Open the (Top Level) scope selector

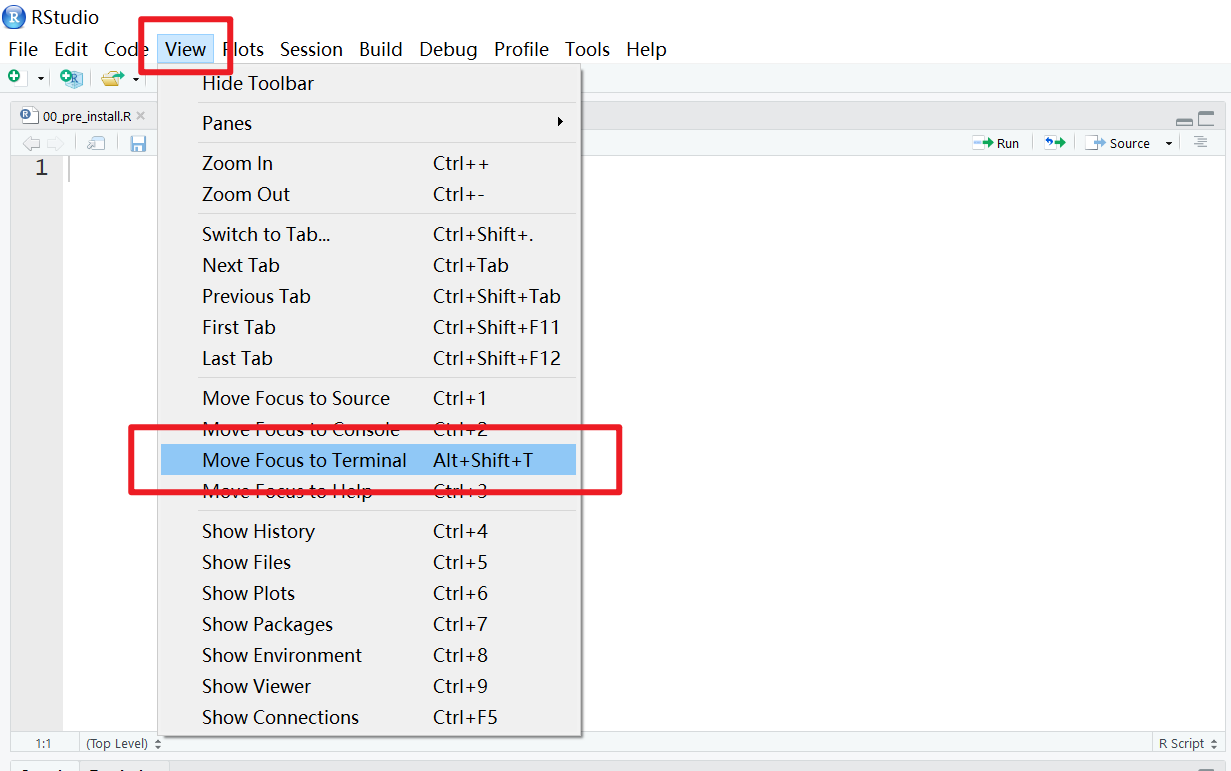(x=123, y=743)
